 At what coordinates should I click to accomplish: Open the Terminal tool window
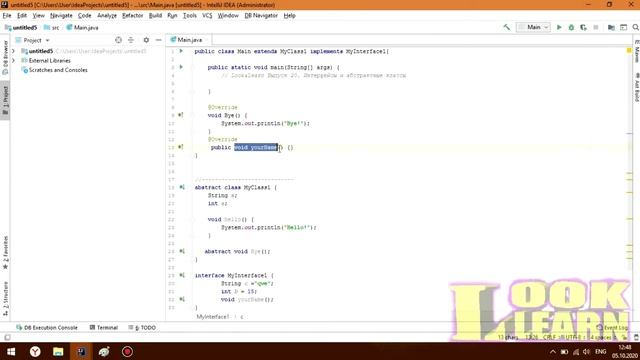point(104,327)
